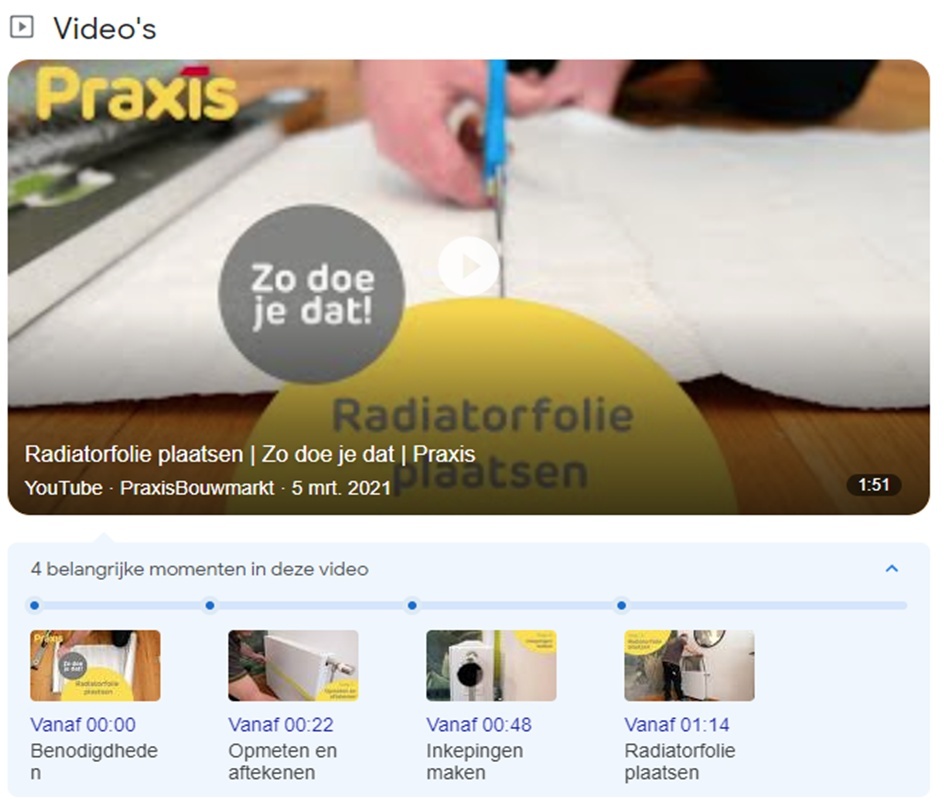The height and width of the screenshot is (810, 949).
Task: Click the 4 belangrijke momenten in deze video heading
Action: coord(200,569)
